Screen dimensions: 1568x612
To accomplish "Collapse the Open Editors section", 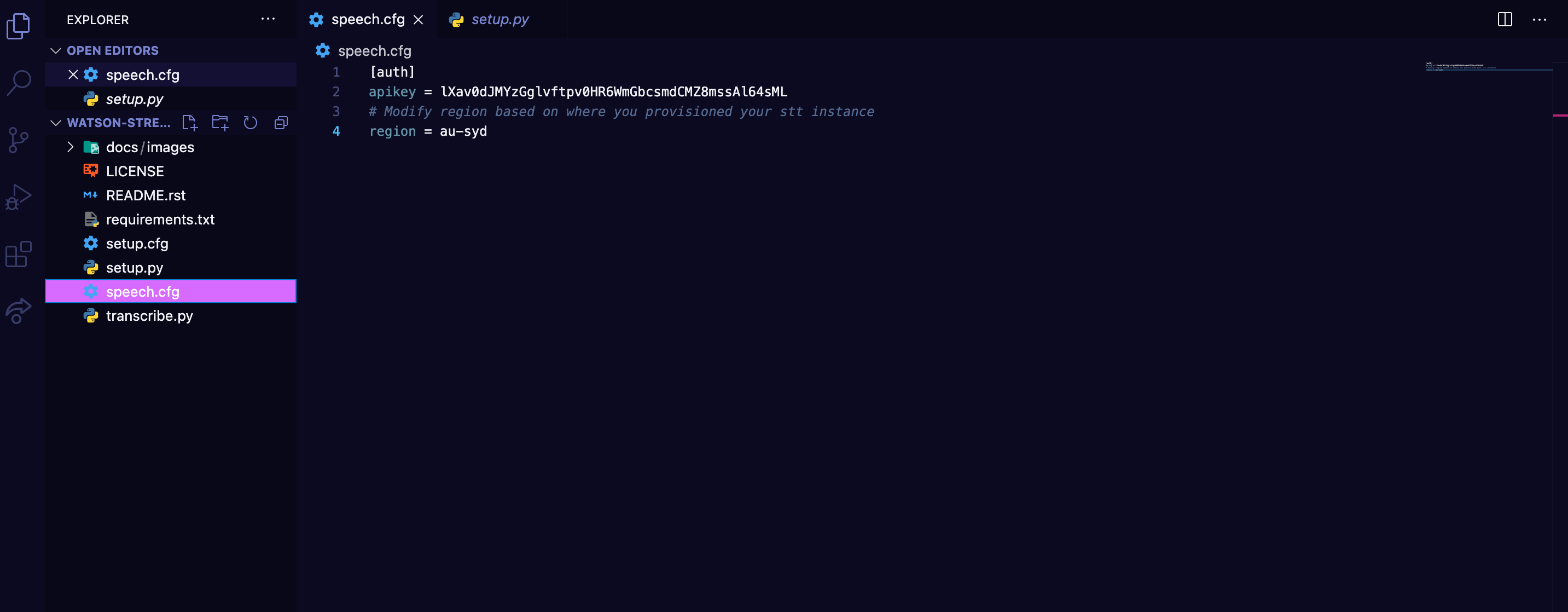I will pos(55,50).
